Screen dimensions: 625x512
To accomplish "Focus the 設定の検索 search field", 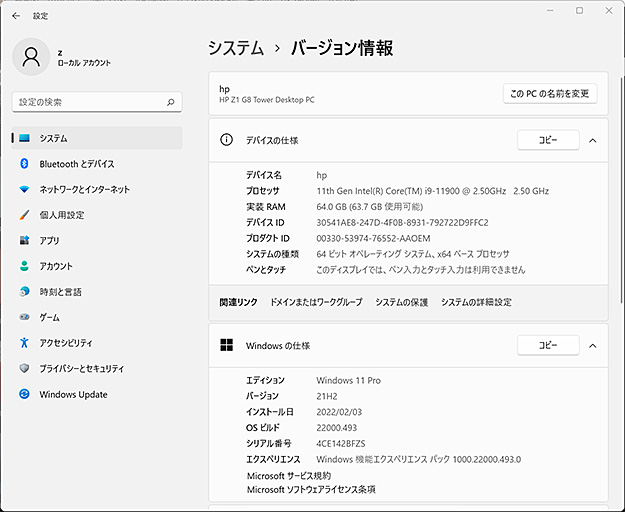I will [x=90, y=102].
